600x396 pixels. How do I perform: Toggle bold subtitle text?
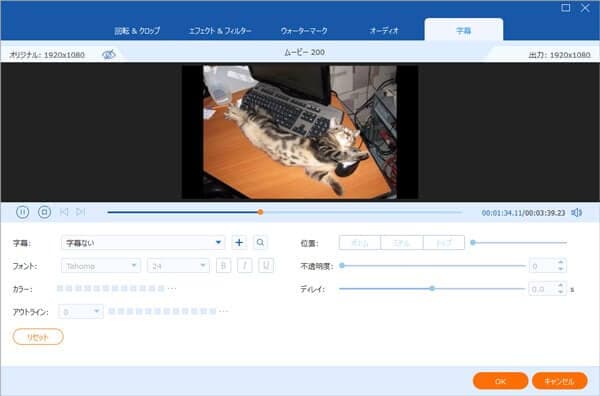(223, 266)
